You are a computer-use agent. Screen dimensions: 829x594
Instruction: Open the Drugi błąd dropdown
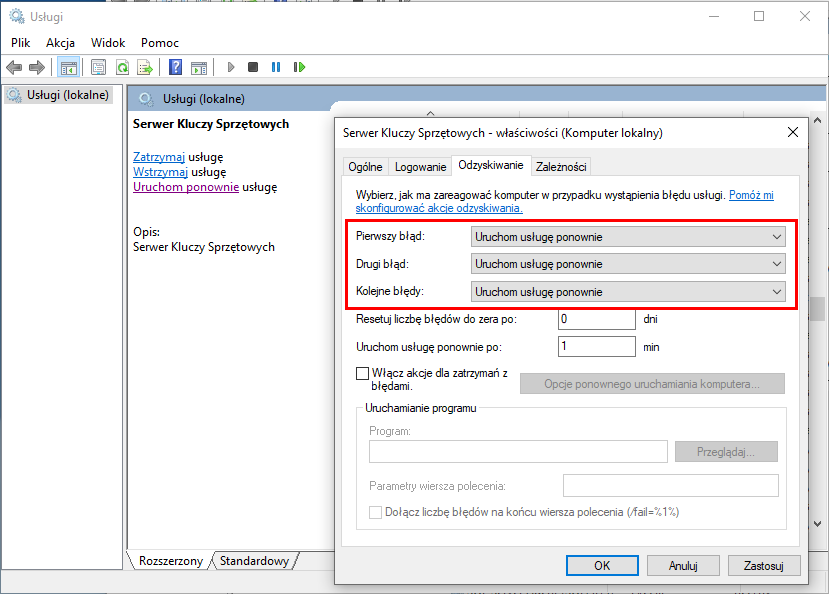[x=628, y=264]
